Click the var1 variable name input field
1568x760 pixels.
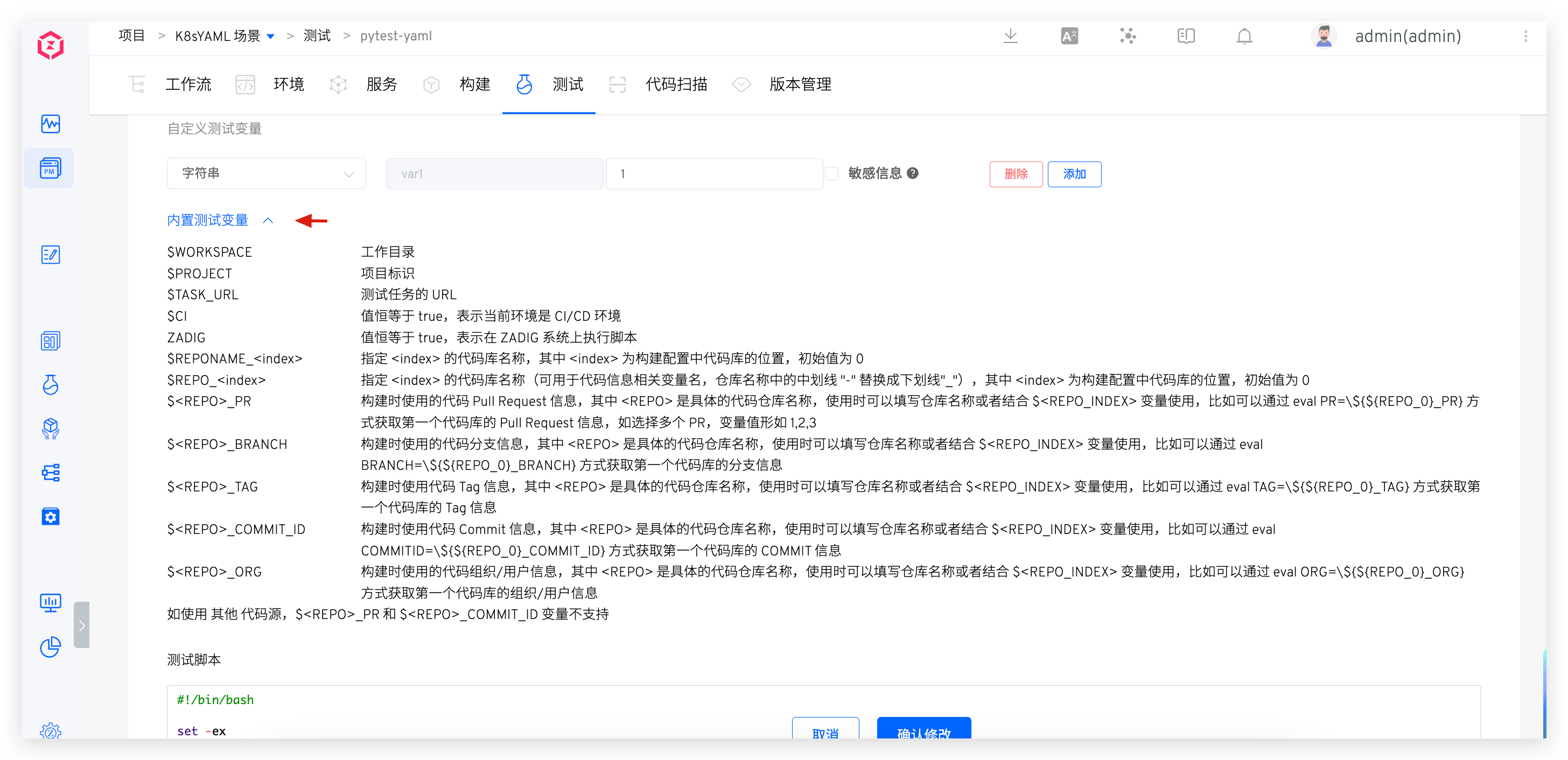point(494,173)
